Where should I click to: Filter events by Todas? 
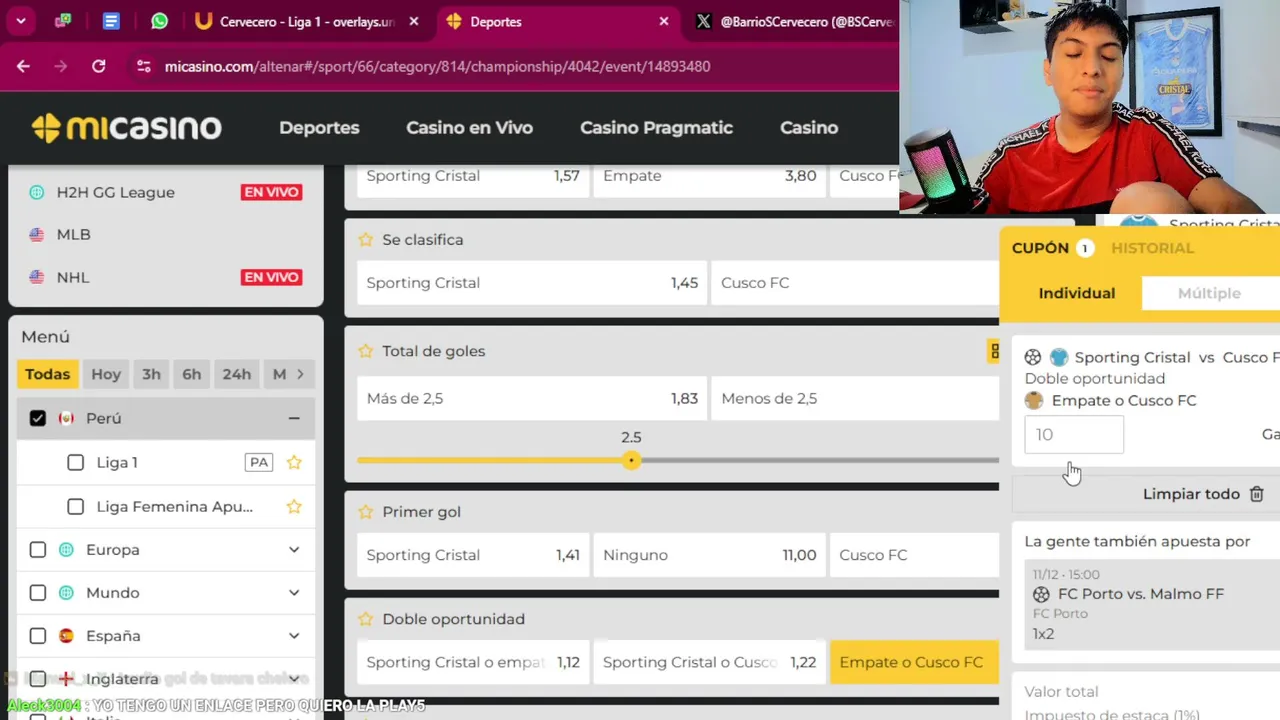pos(47,374)
